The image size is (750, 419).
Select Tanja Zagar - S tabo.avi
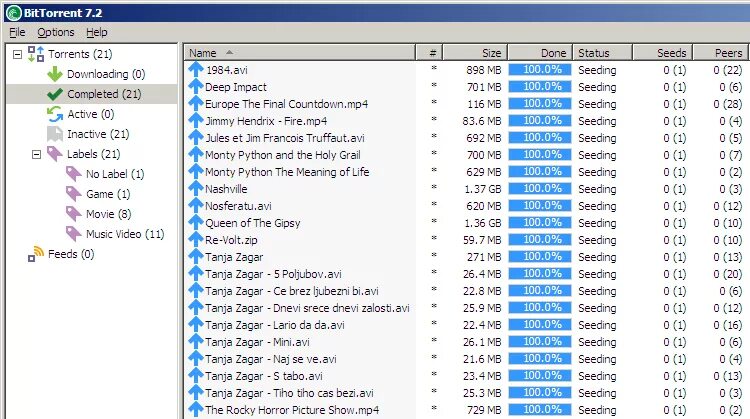point(264,376)
